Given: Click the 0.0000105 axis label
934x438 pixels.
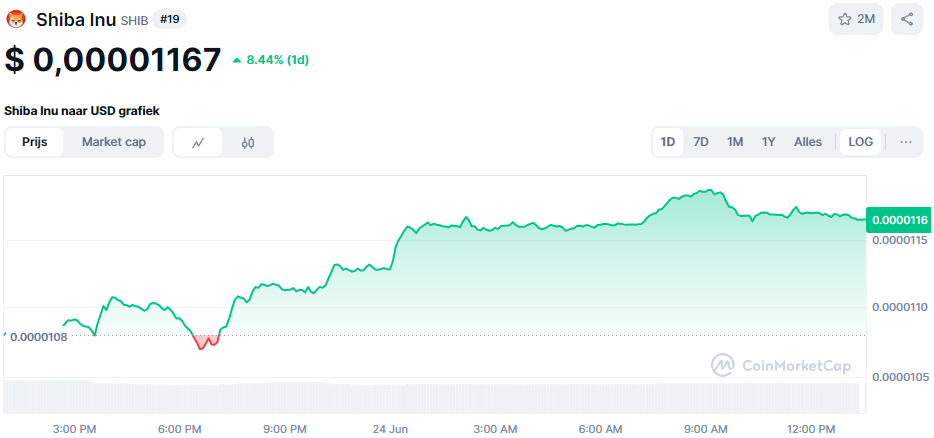Looking at the screenshot, I should pos(900,377).
